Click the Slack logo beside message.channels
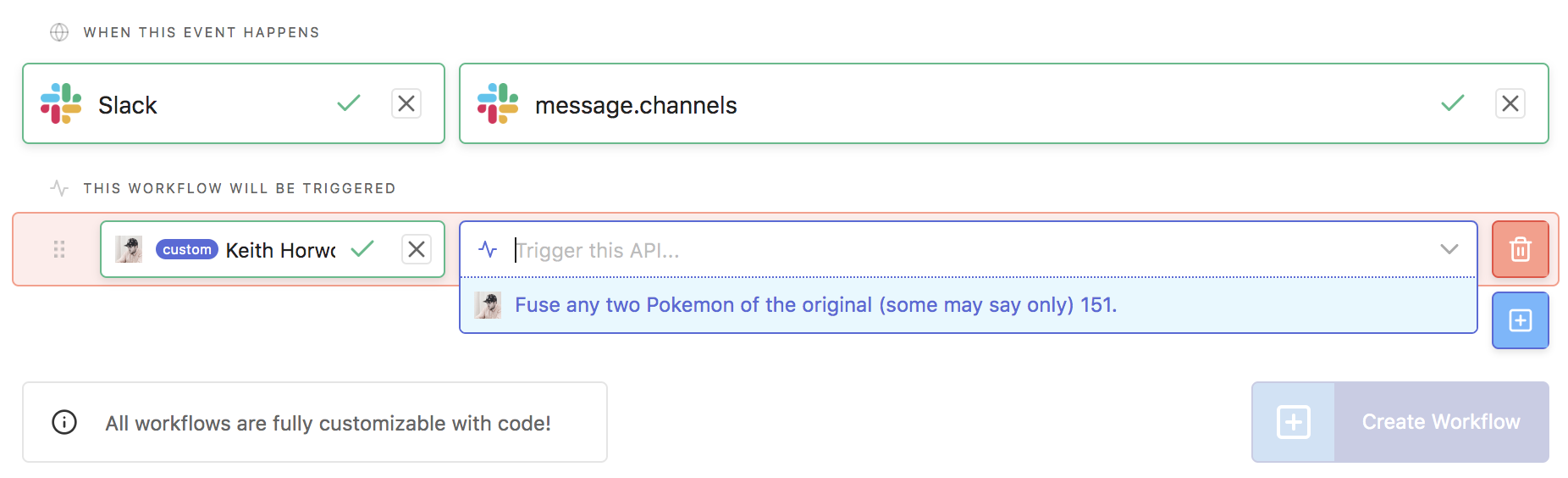1568x478 pixels. pyautogui.click(x=498, y=103)
